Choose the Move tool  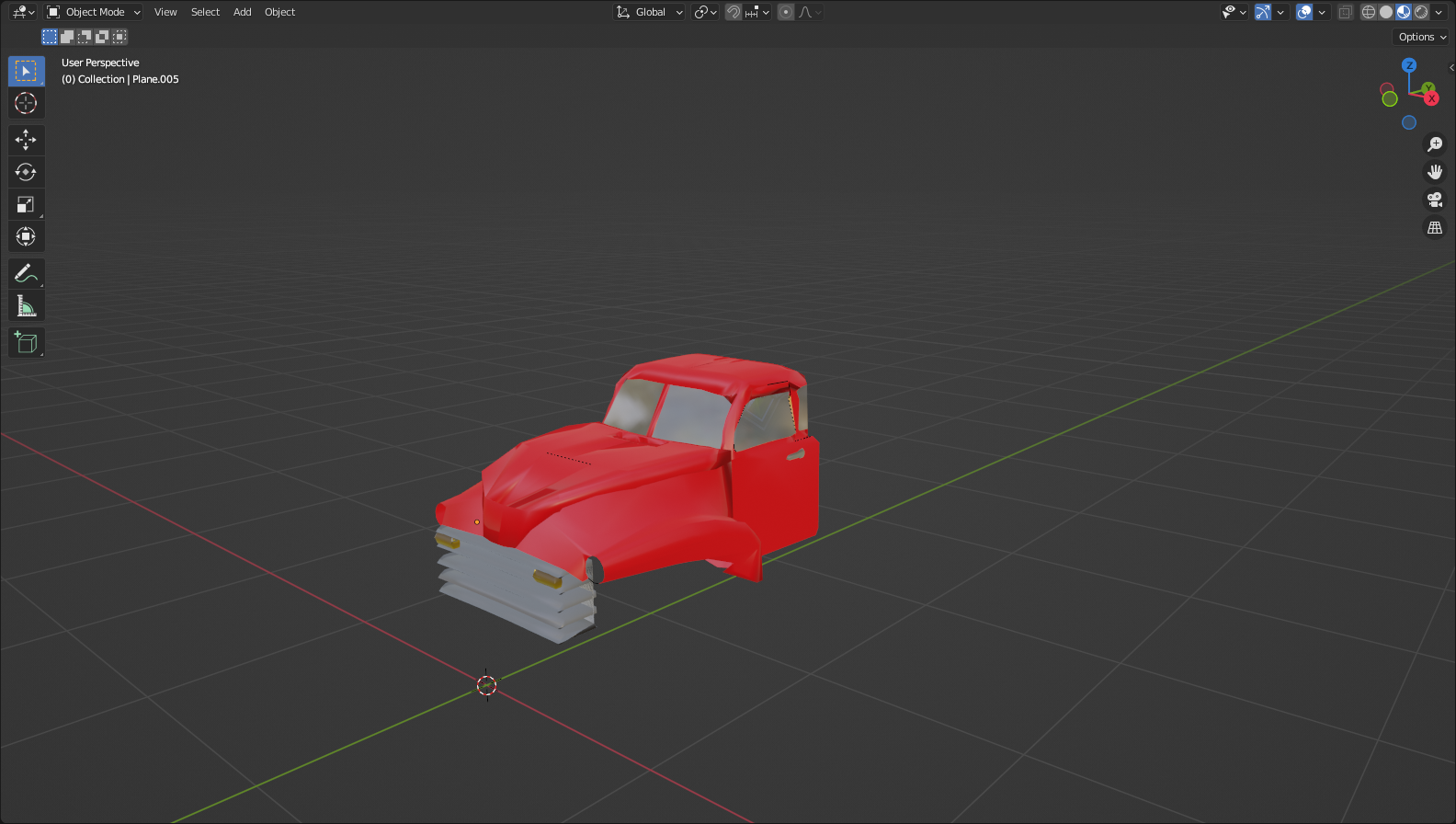tap(26, 140)
